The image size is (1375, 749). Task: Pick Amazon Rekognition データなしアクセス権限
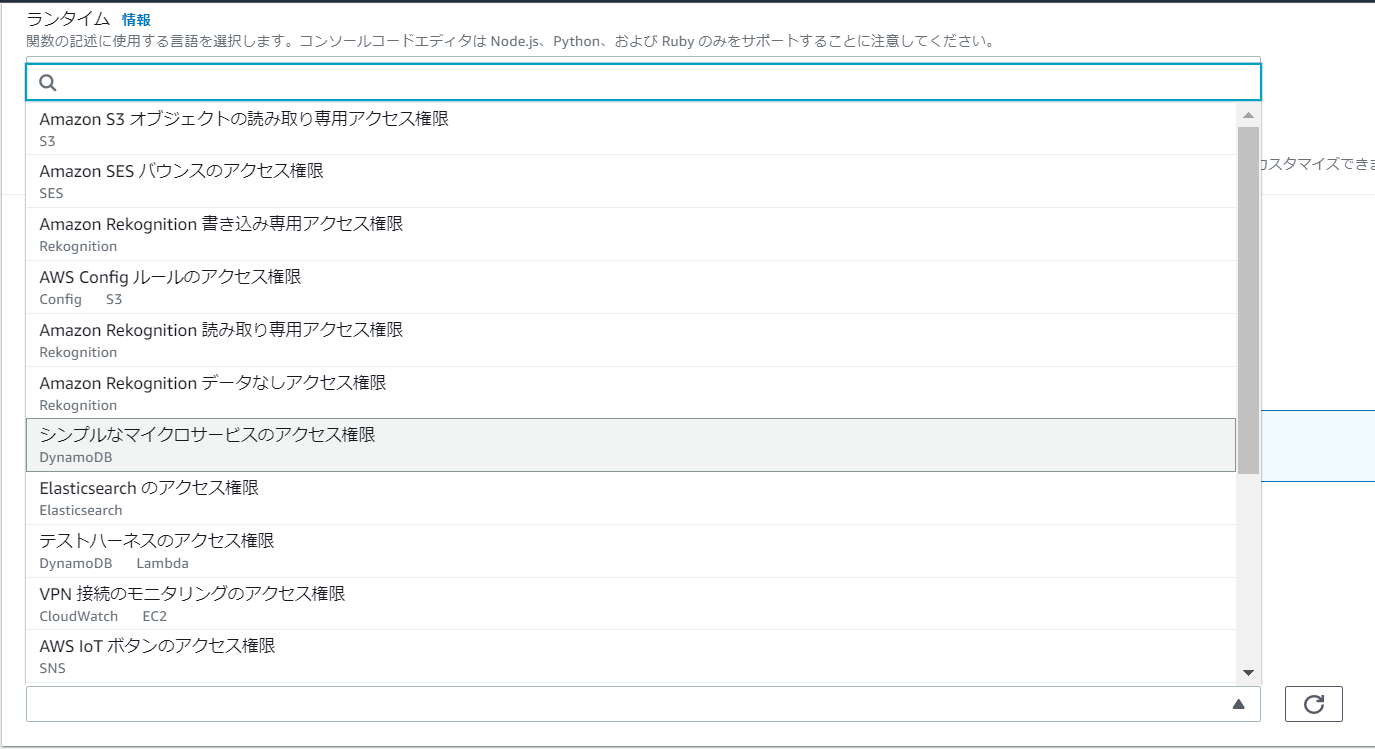(x=631, y=393)
